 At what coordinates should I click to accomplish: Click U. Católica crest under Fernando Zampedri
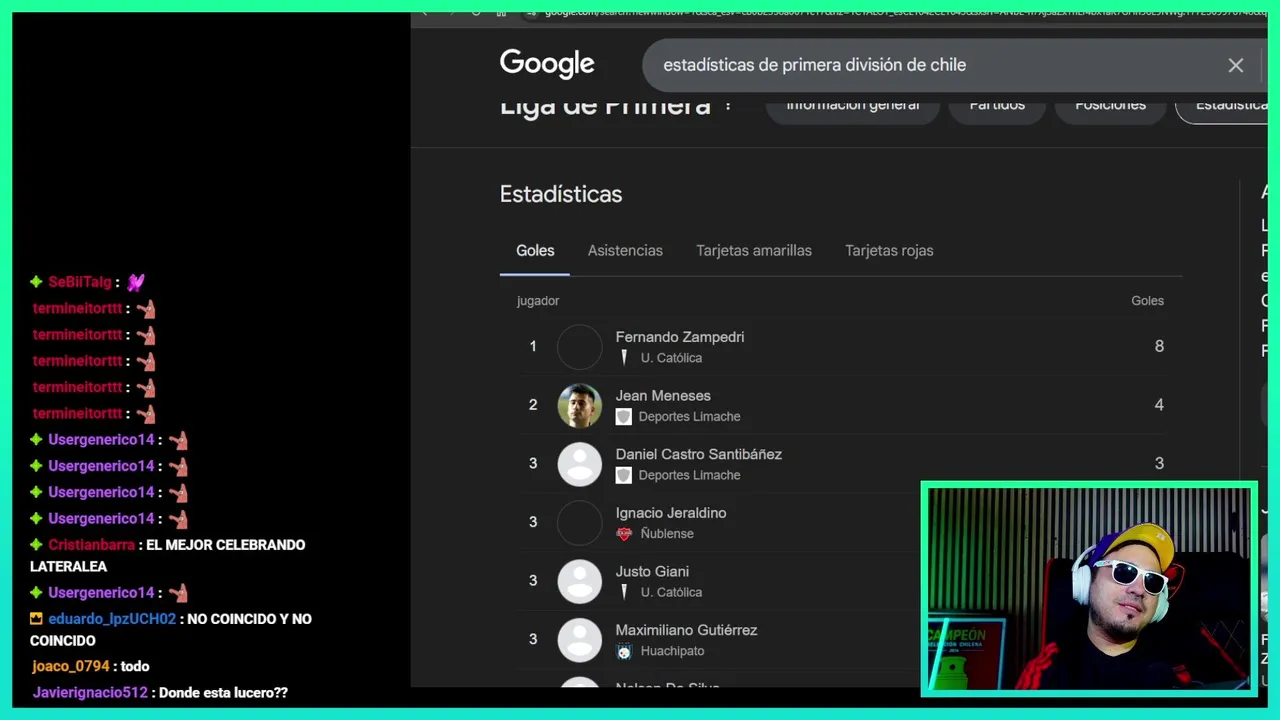point(624,358)
